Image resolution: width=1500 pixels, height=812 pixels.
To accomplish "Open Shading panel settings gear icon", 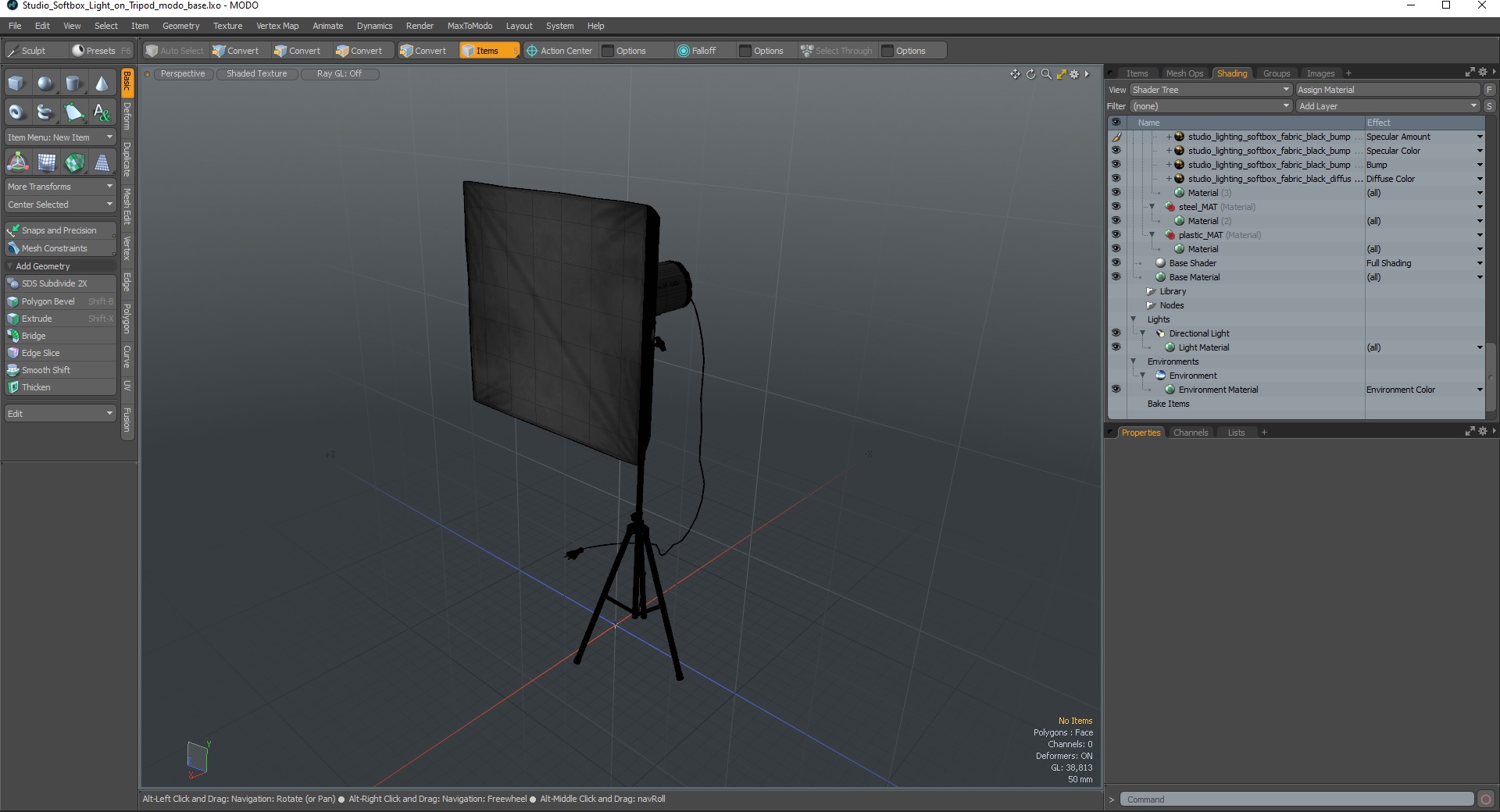I will pos(1483,73).
